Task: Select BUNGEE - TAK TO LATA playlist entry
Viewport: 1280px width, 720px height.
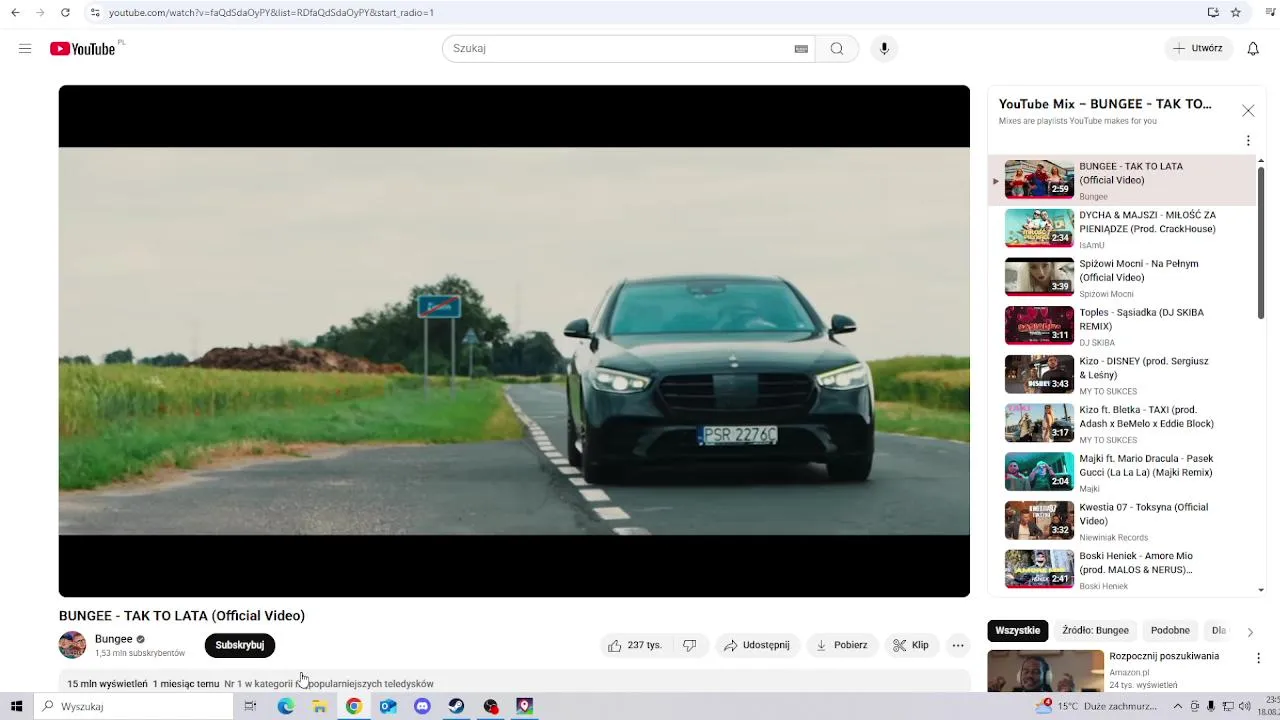Action: point(1120,180)
